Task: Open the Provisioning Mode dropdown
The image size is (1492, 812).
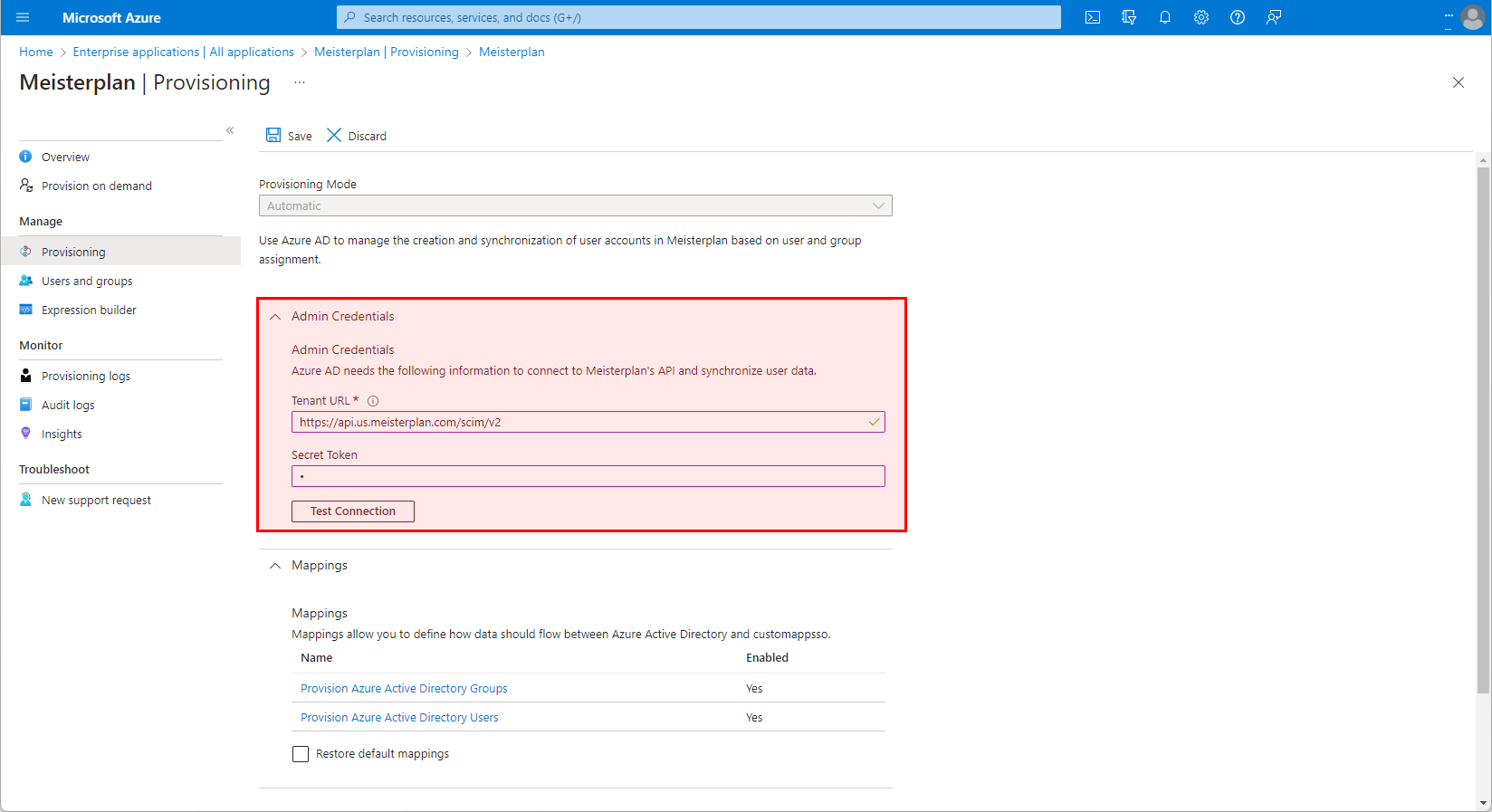Action: 575,205
